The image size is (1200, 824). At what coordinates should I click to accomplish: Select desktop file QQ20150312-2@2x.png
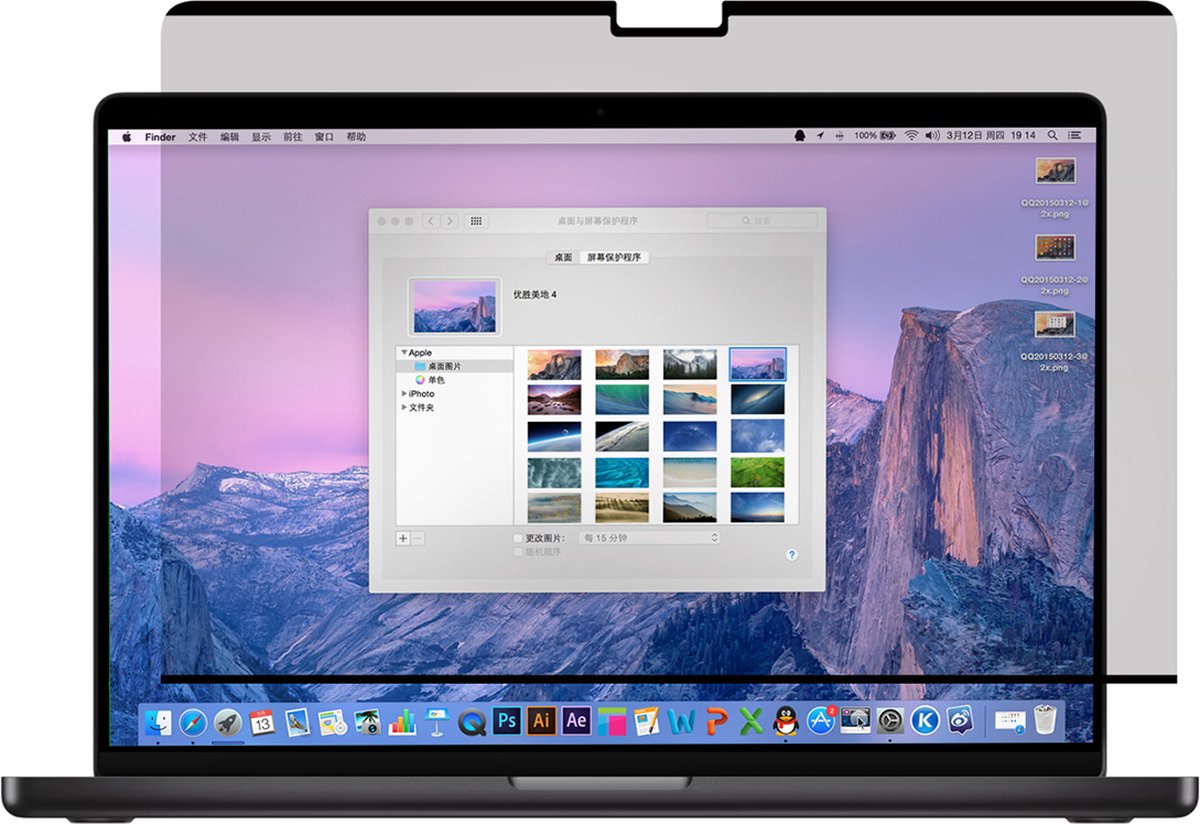1055,264
